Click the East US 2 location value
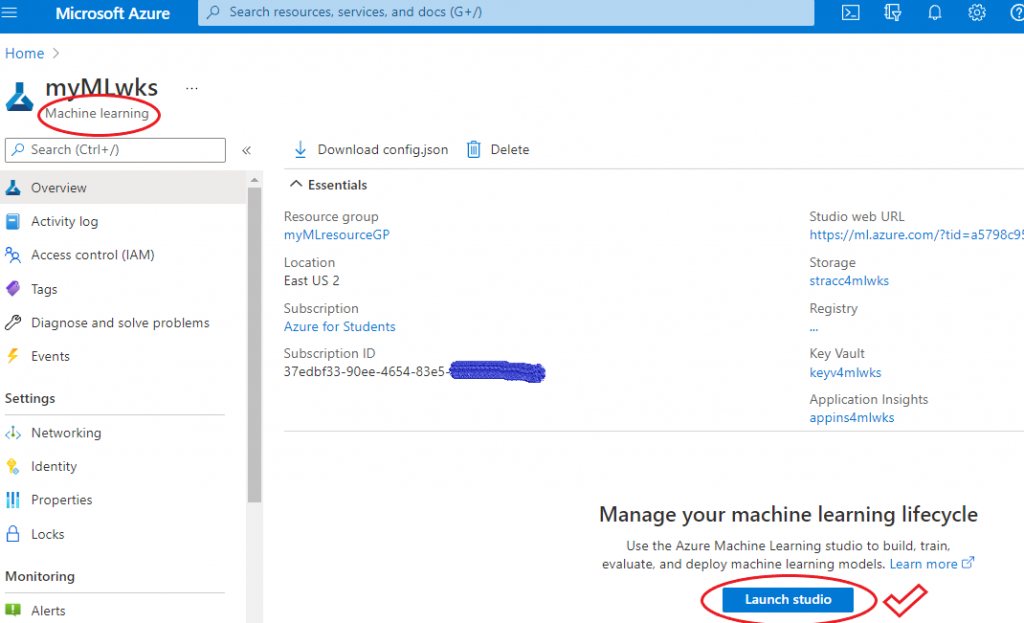 click(x=312, y=281)
